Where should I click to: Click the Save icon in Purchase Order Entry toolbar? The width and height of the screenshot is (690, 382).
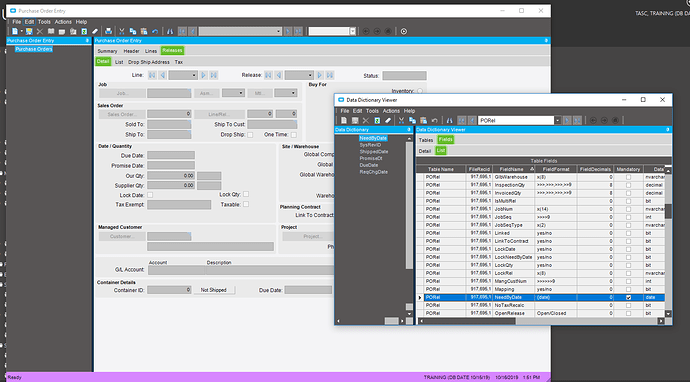[29, 31]
